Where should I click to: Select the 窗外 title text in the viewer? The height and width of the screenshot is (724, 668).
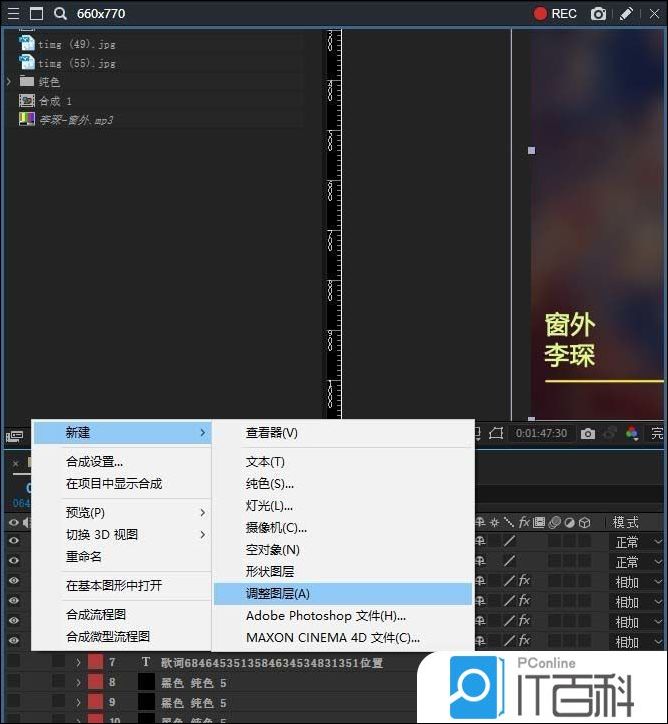570,325
